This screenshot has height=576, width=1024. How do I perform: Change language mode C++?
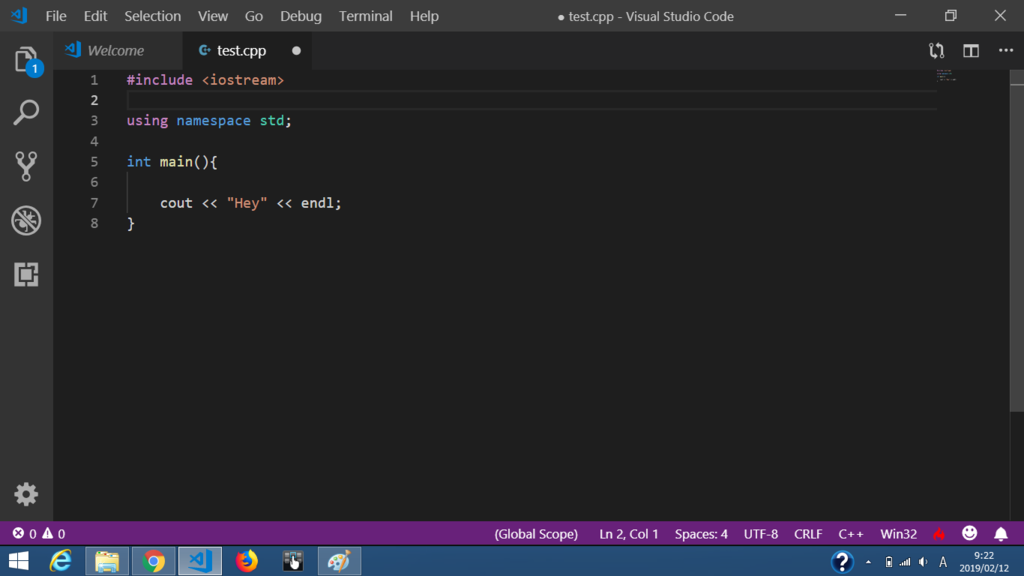tap(851, 534)
